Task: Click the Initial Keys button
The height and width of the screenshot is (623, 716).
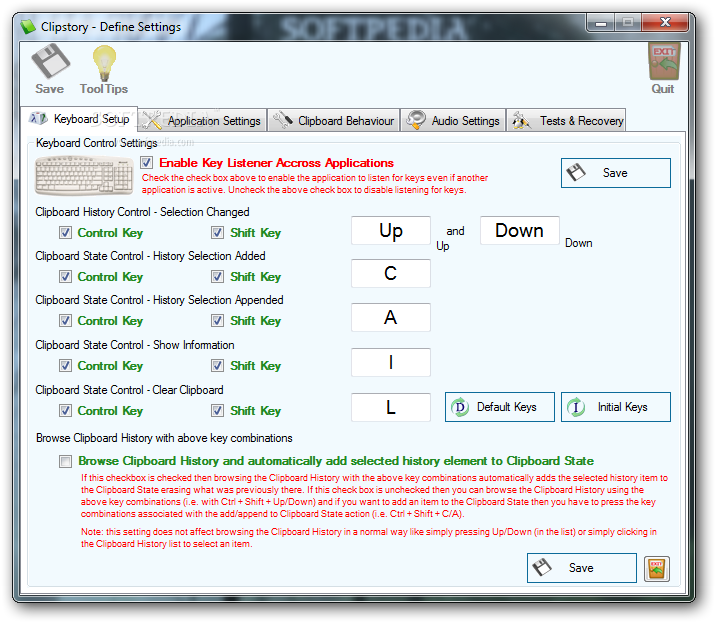Action: coord(616,407)
